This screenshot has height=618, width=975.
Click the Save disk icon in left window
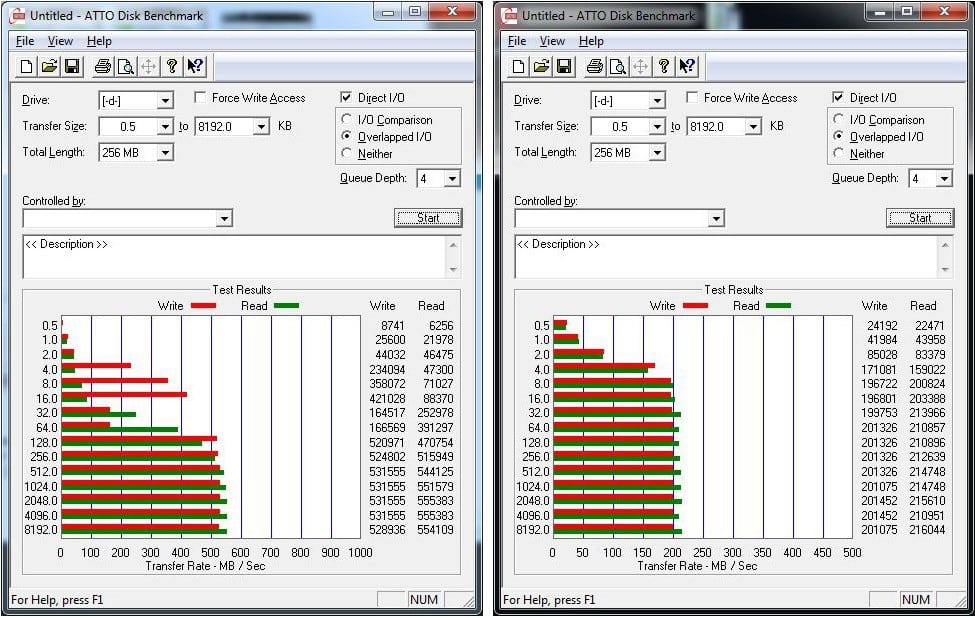tap(71, 67)
